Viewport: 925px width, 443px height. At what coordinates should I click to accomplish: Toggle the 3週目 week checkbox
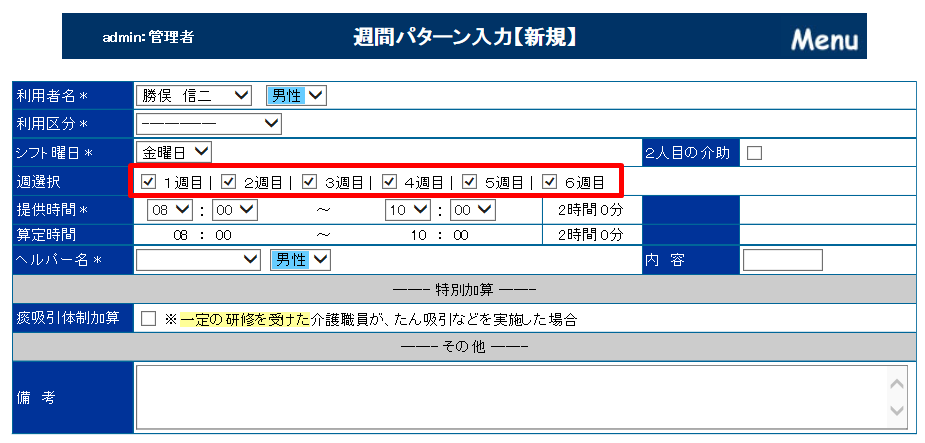(309, 182)
